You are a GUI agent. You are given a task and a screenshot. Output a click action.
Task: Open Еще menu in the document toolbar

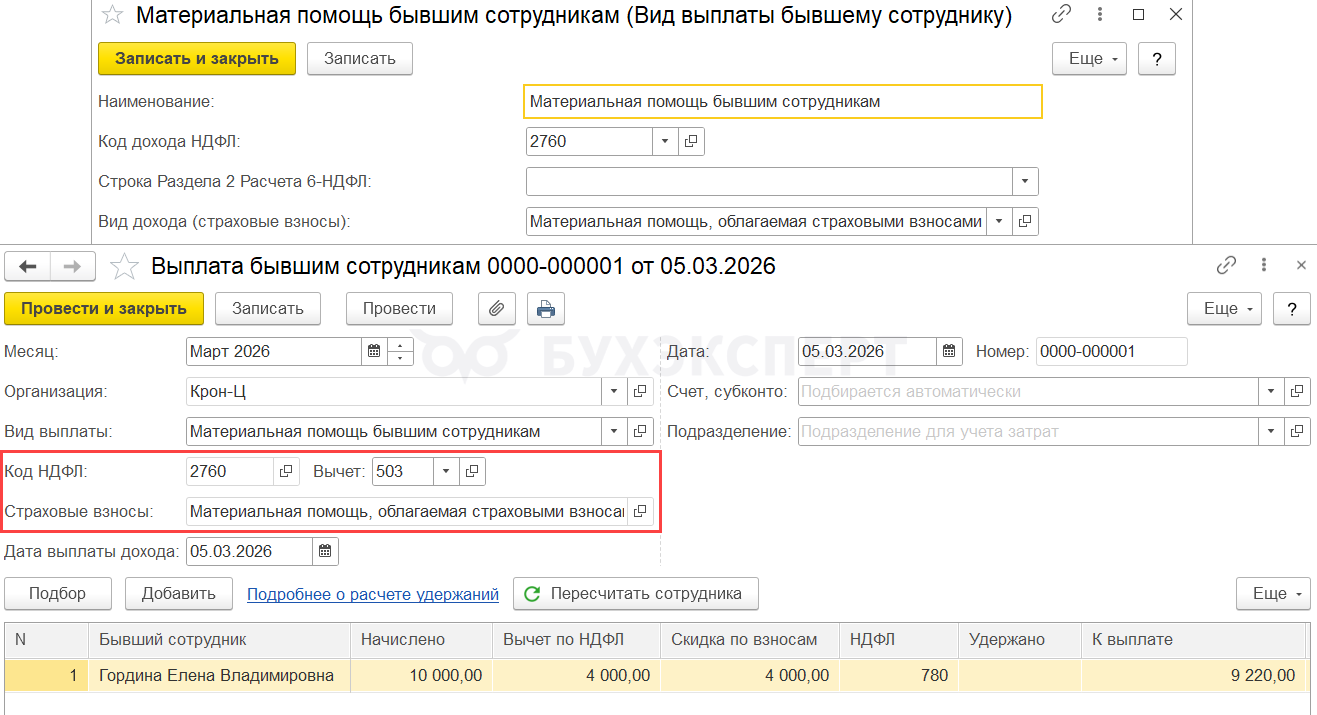coord(1225,309)
